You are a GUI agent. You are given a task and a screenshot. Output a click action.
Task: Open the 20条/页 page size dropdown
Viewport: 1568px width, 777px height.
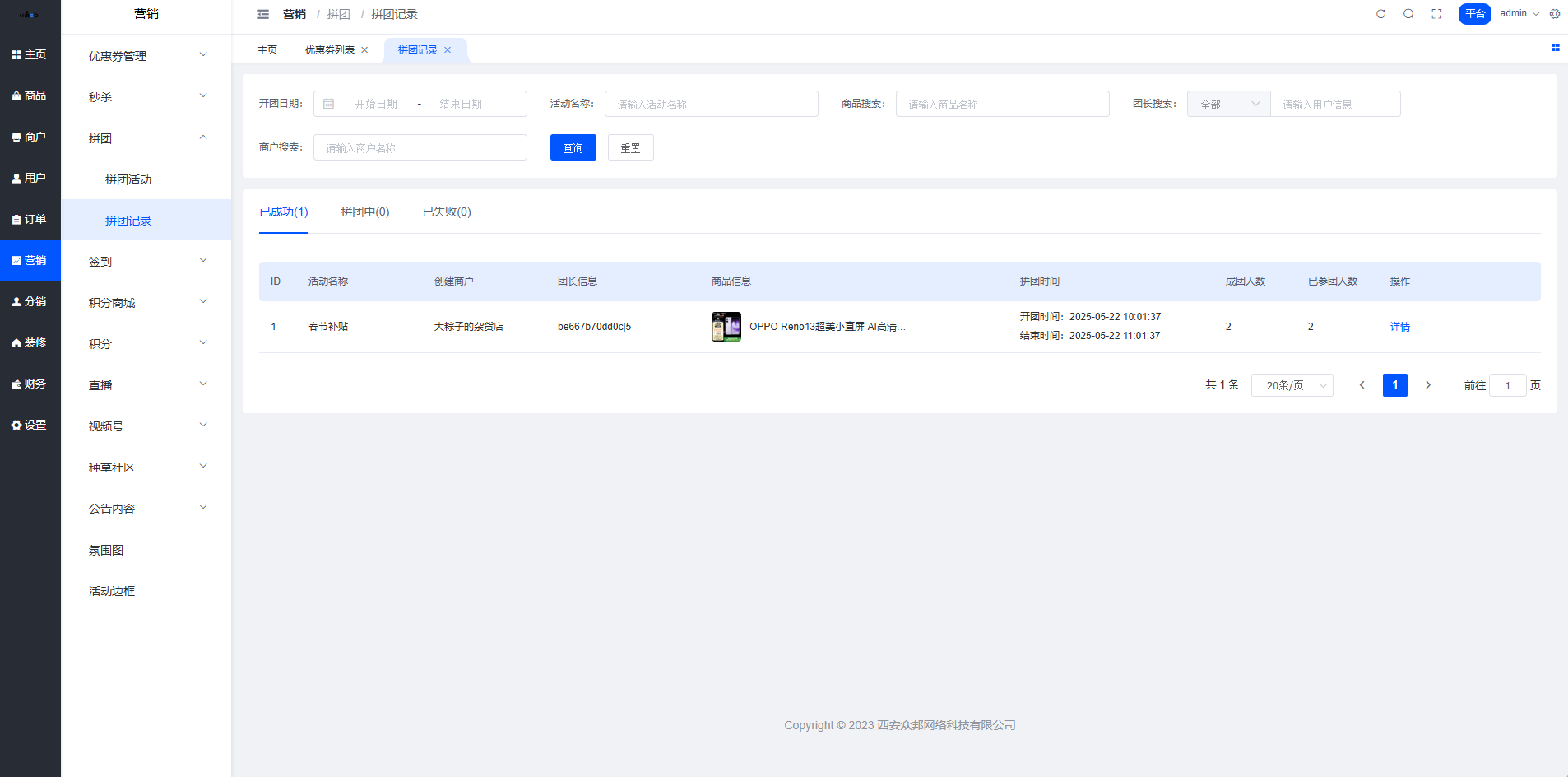1292,385
